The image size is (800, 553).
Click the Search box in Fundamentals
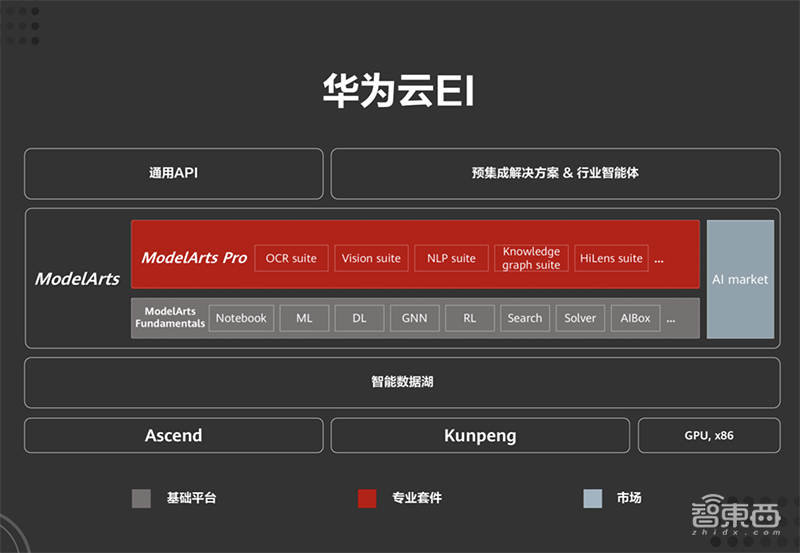(525, 318)
